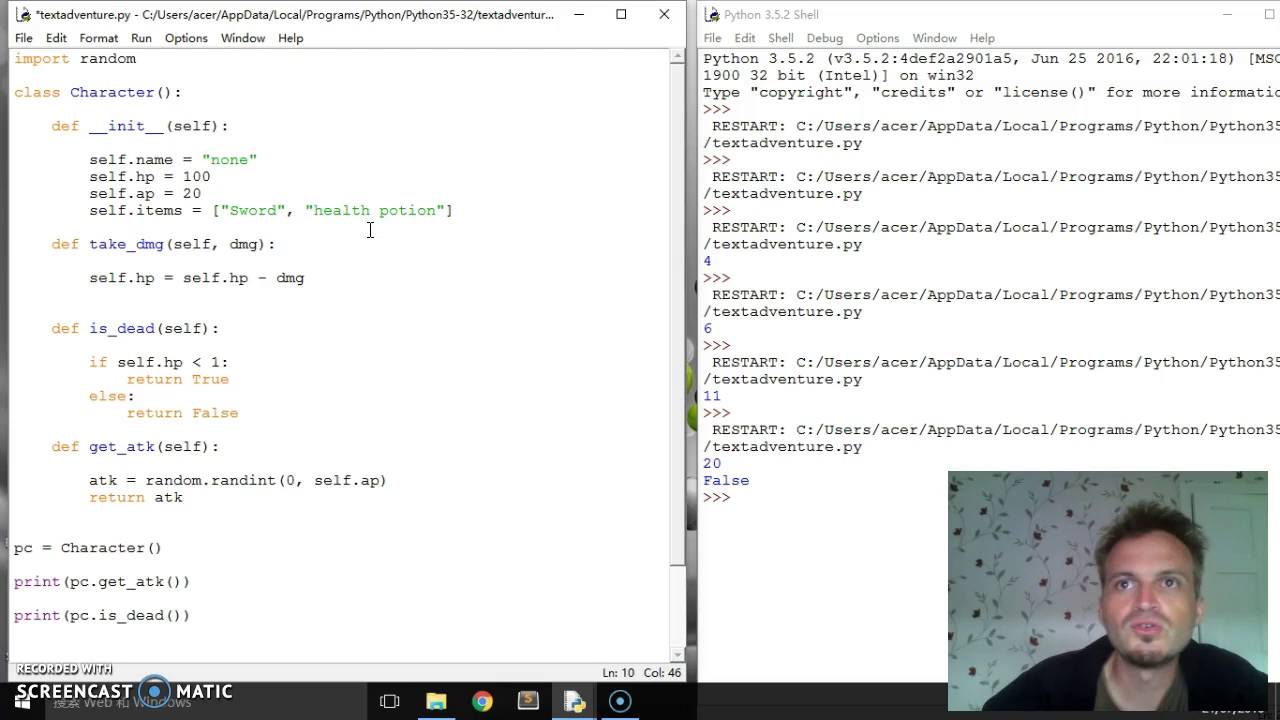Click the shell output value '4'
This screenshot has height=720, width=1280.
708,262
